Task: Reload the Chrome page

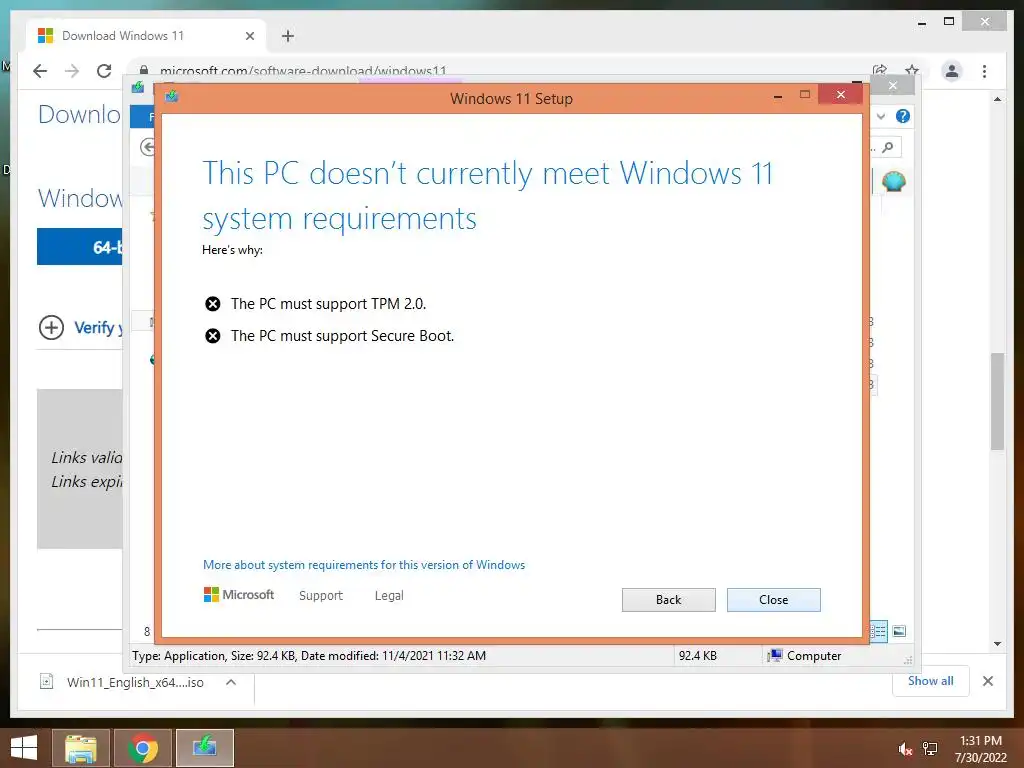Action: 104,71
